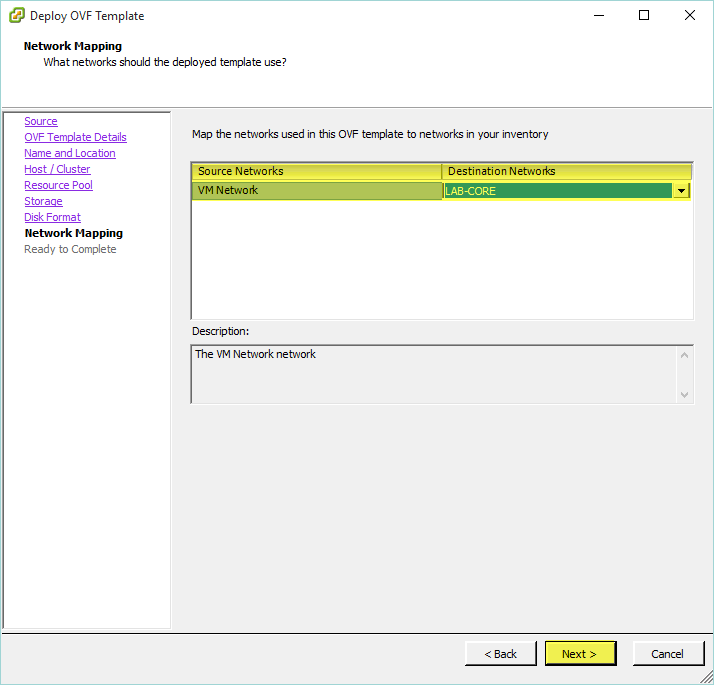Open the Resource Pool step
Screen dimensions: 714x685
click(x=59, y=185)
